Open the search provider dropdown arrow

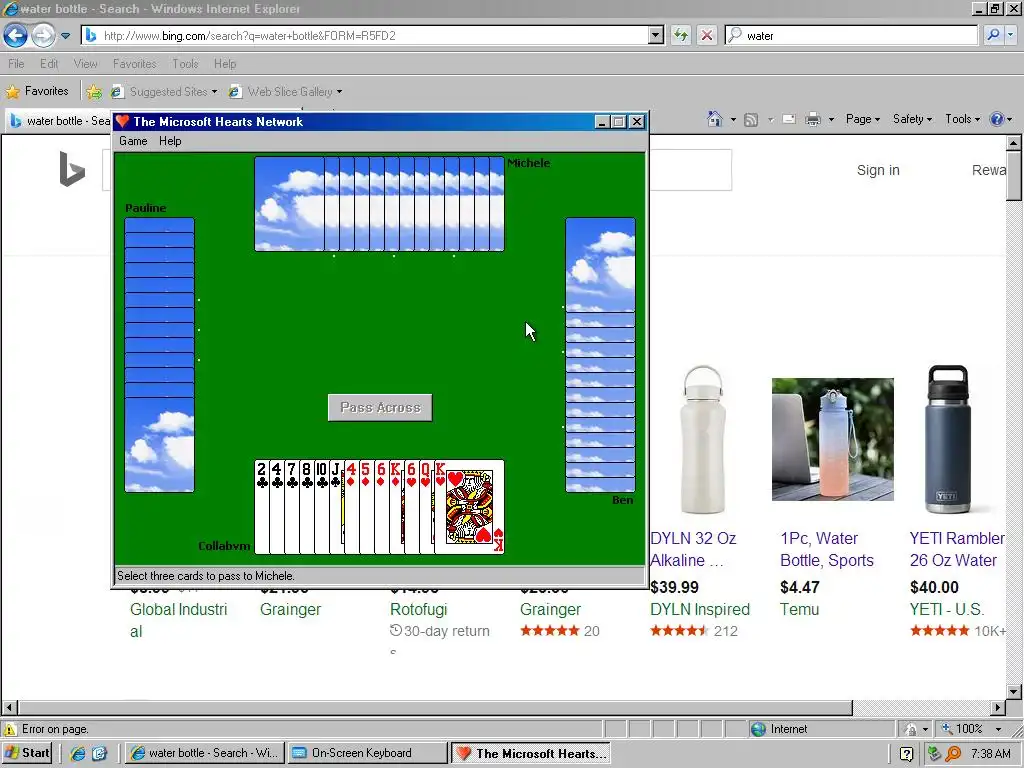(x=1010, y=35)
